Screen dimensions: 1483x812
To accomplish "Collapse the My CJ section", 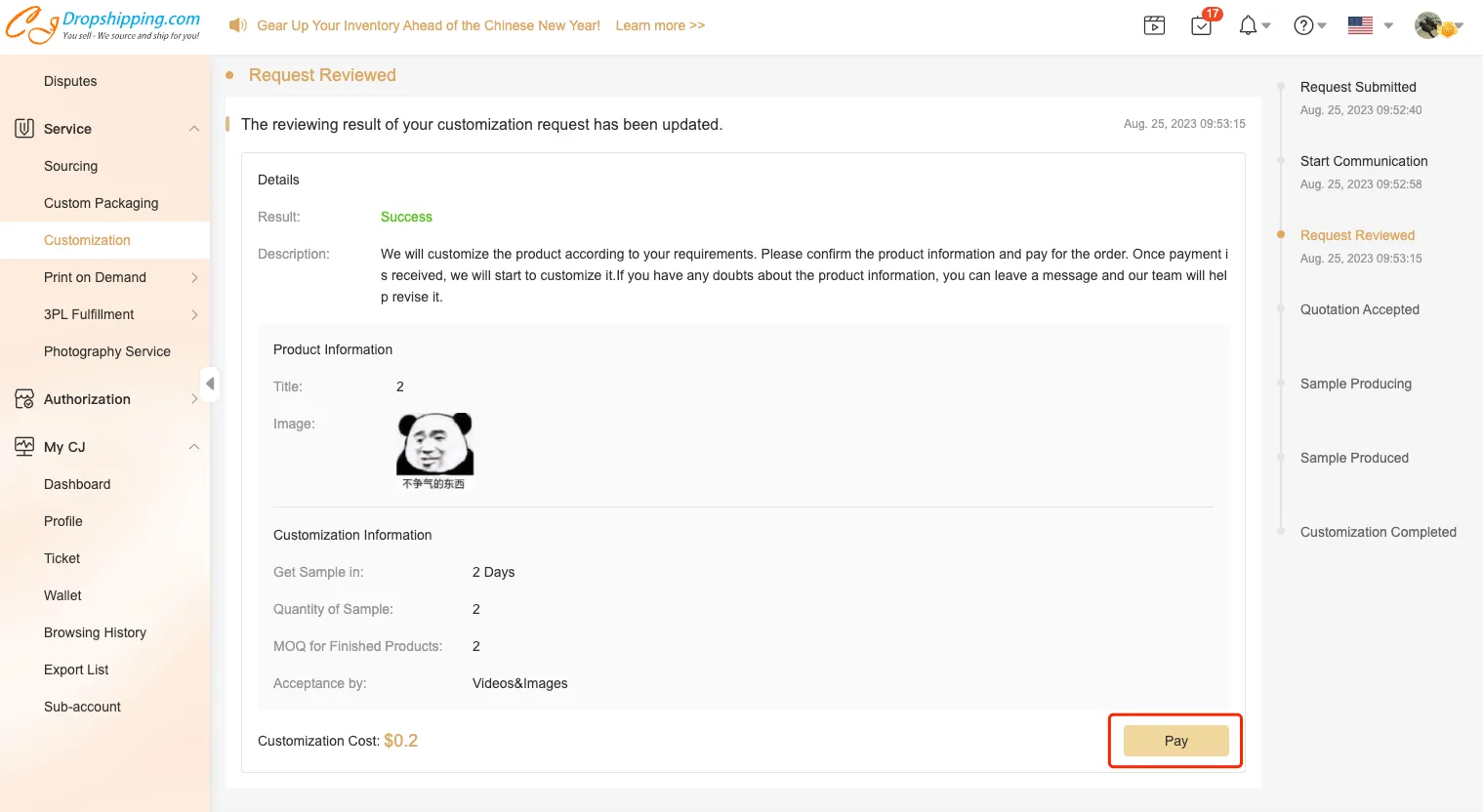I will (x=194, y=447).
